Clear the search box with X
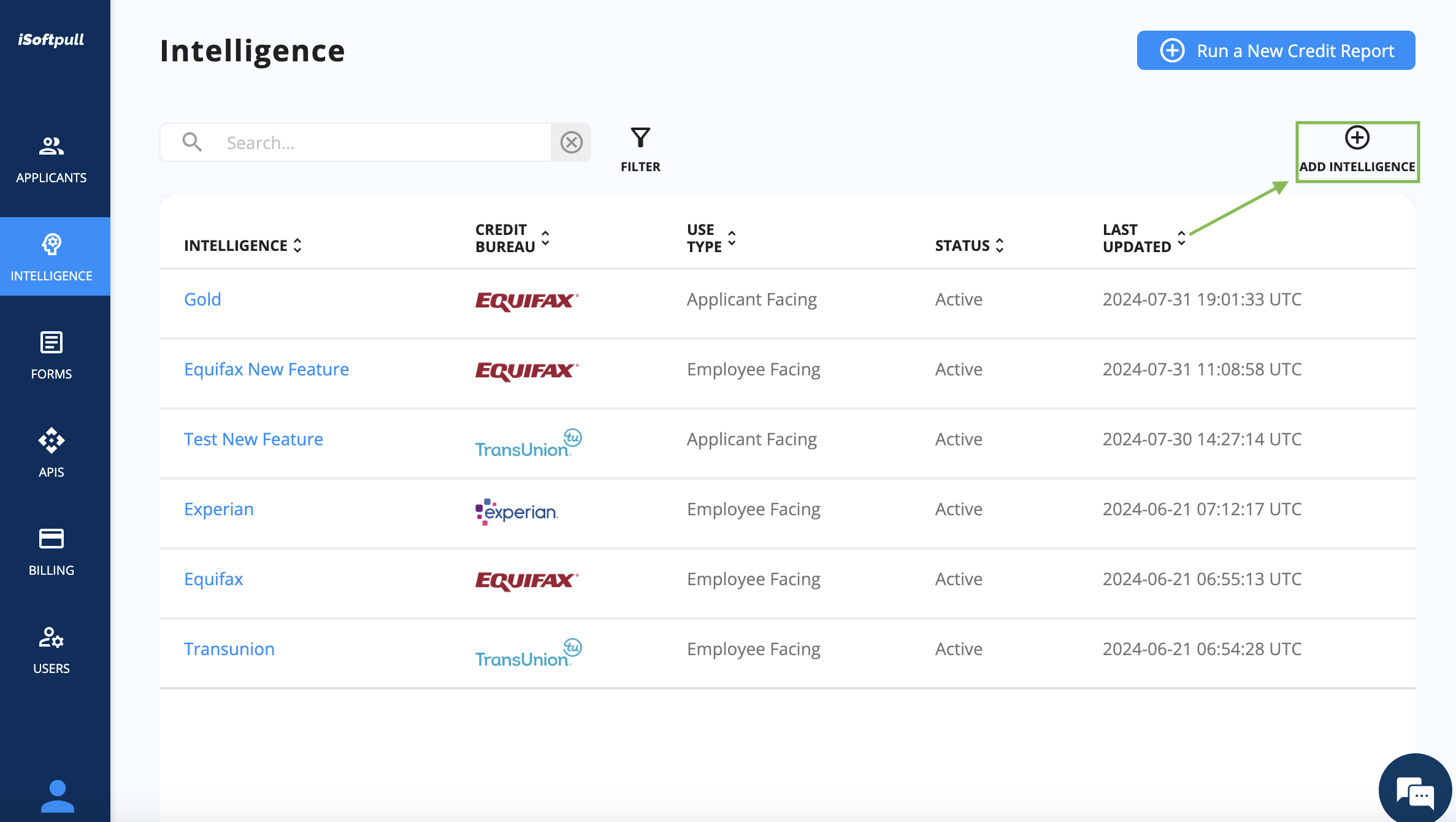 [x=571, y=142]
